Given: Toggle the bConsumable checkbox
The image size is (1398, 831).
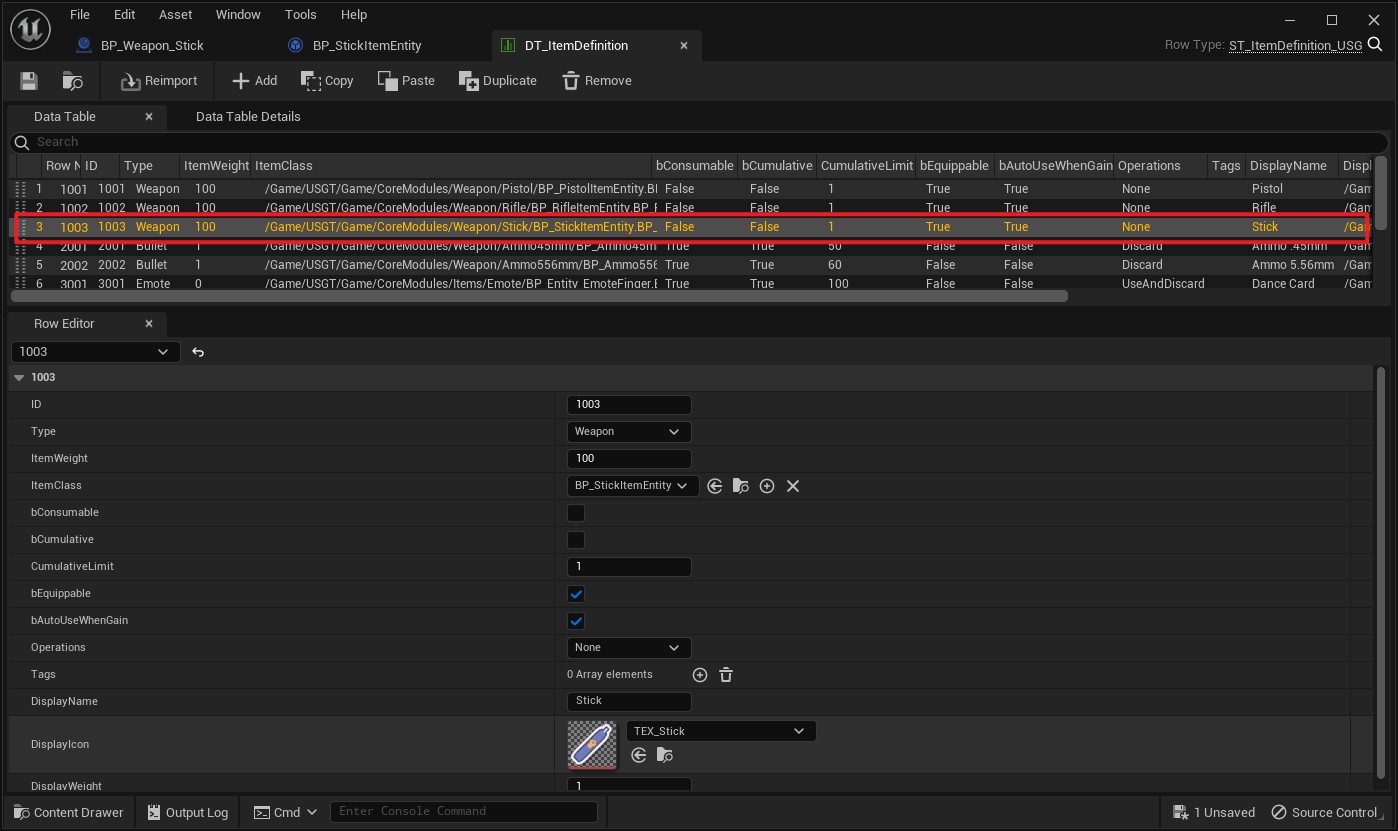Looking at the screenshot, I should pyautogui.click(x=576, y=513).
